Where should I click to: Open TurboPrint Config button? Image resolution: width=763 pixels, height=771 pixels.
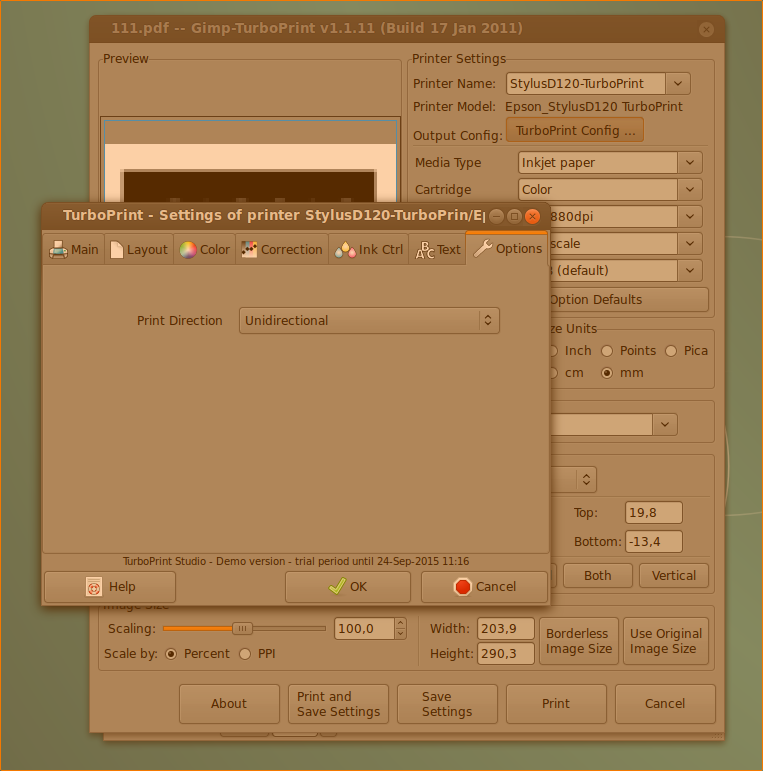pyautogui.click(x=575, y=130)
